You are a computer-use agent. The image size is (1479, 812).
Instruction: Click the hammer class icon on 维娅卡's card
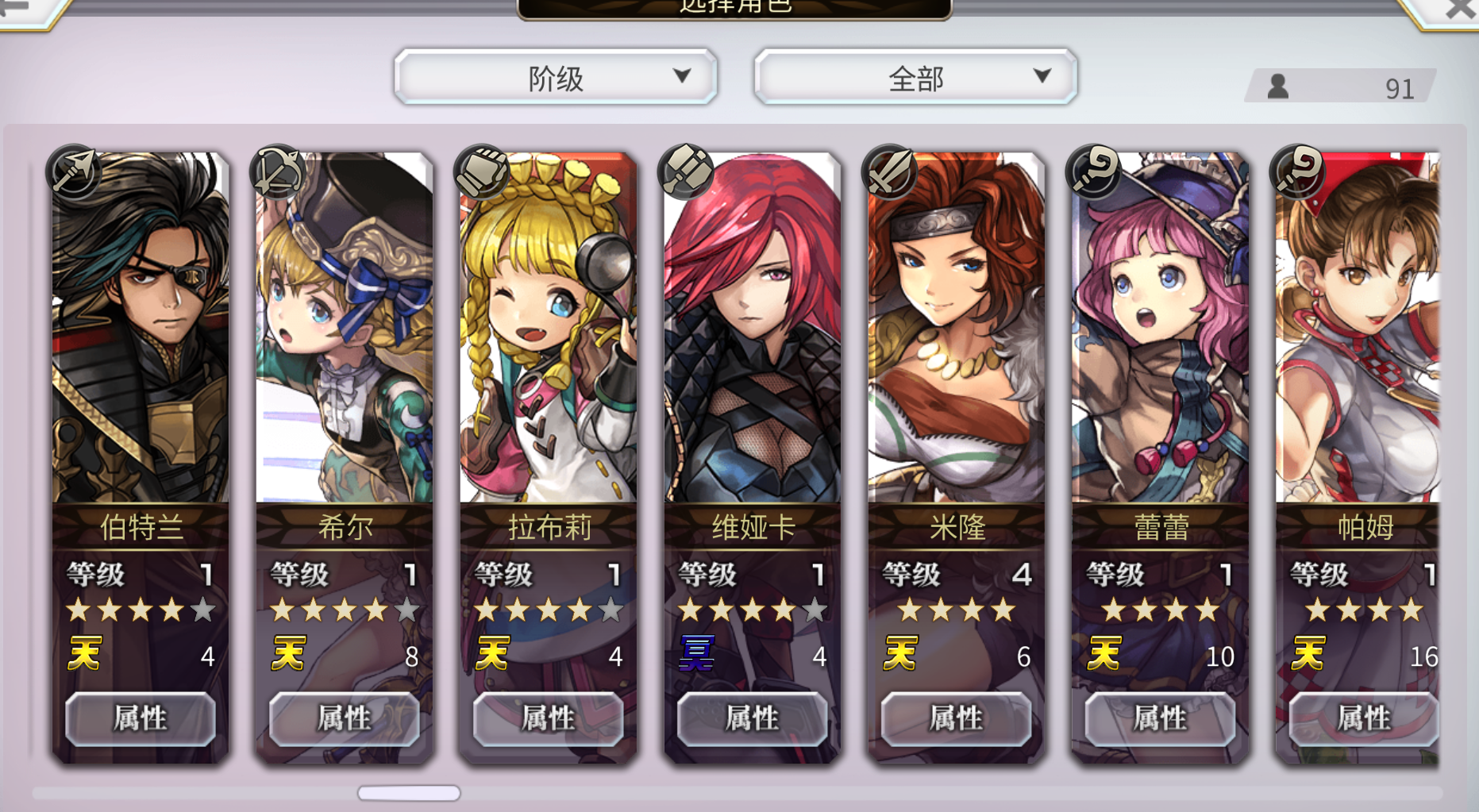click(x=686, y=171)
